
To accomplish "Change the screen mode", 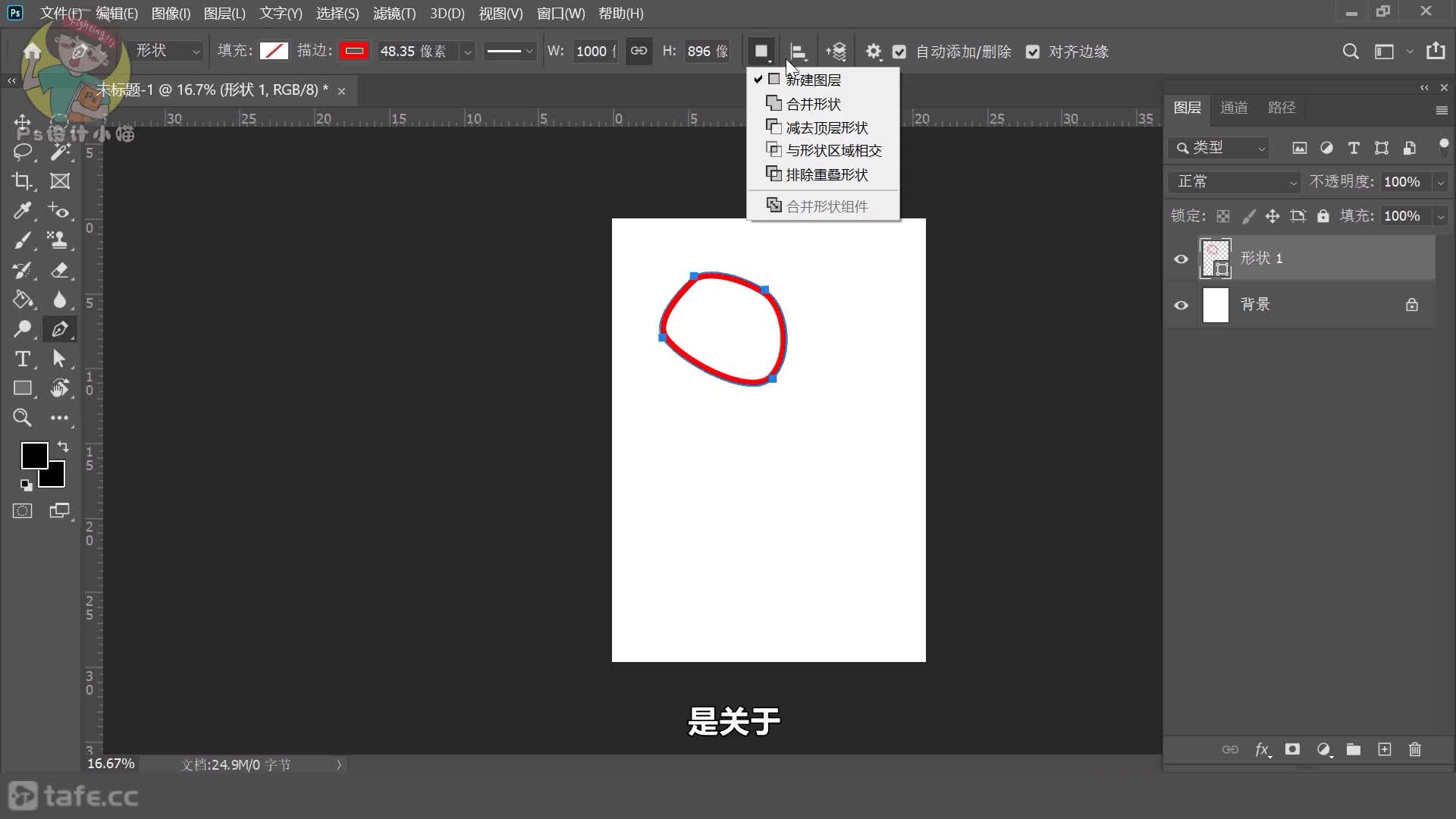I will click(x=60, y=511).
